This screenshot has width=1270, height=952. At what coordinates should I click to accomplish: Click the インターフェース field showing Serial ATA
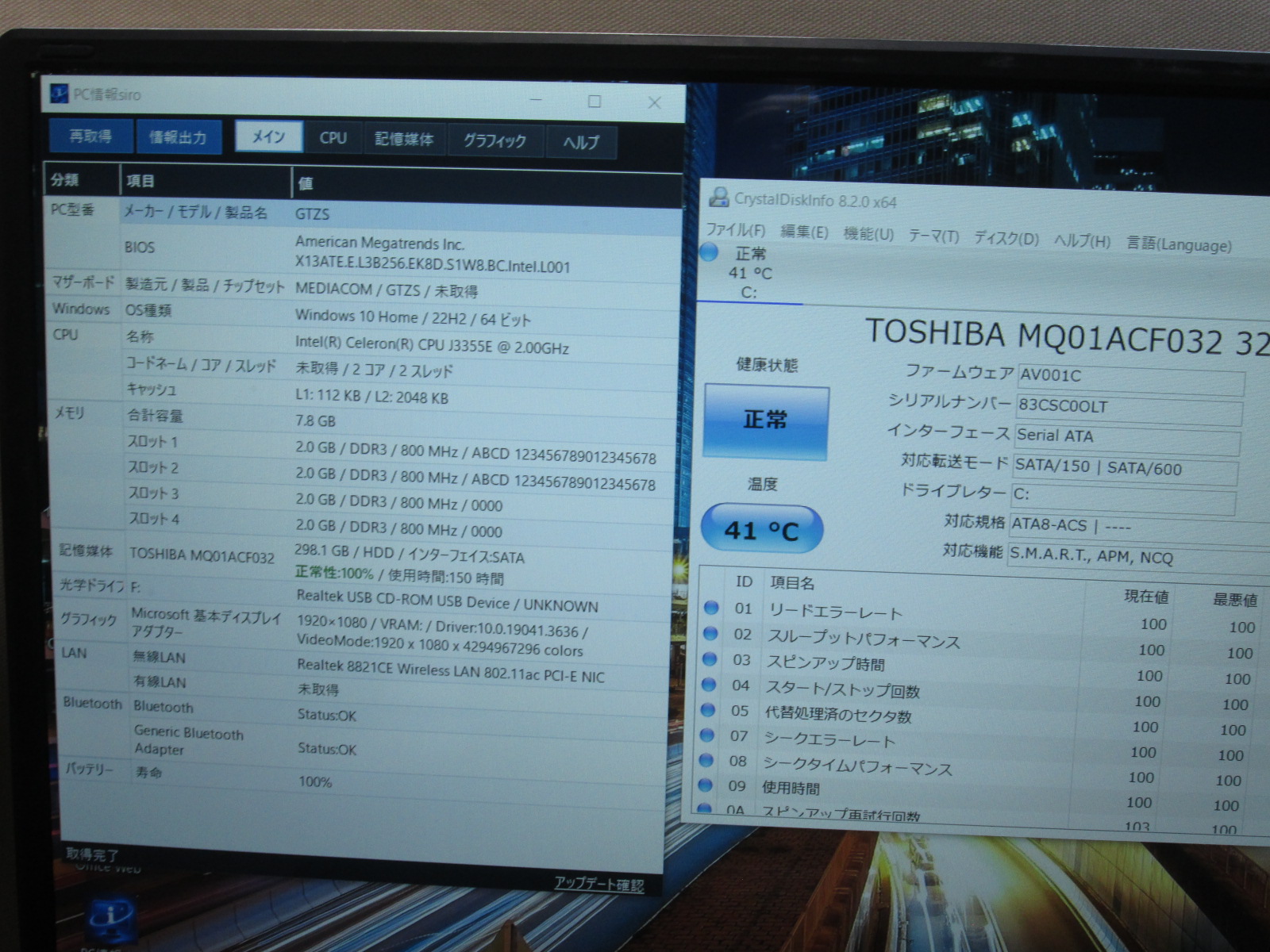pos(1126,438)
